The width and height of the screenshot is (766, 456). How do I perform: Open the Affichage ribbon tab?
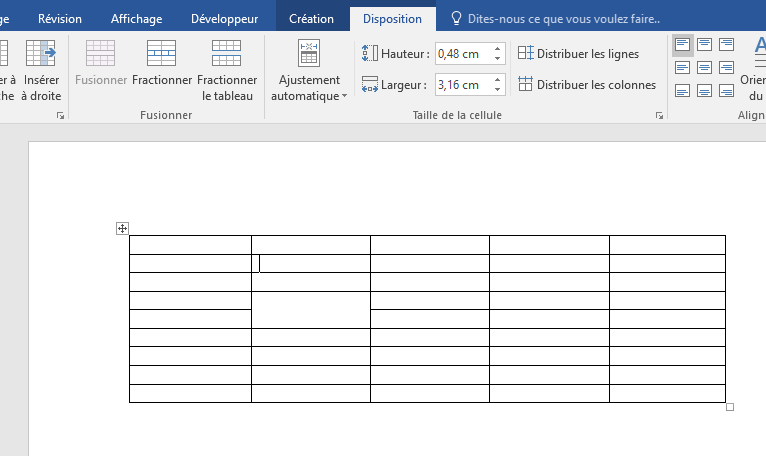[136, 19]
